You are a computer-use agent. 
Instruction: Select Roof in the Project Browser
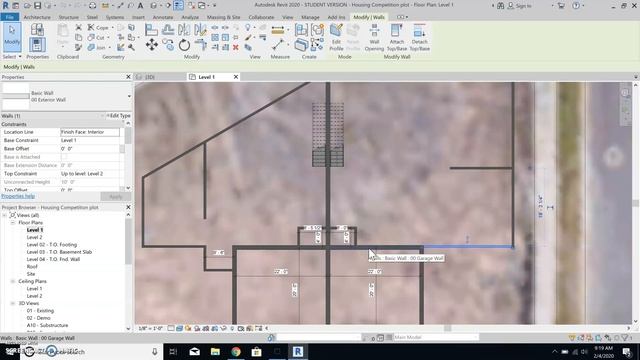[32, 267]
